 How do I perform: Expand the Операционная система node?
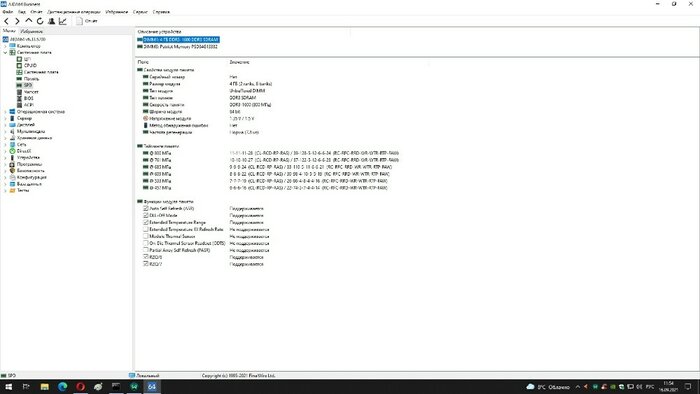(x=5, y=112)
